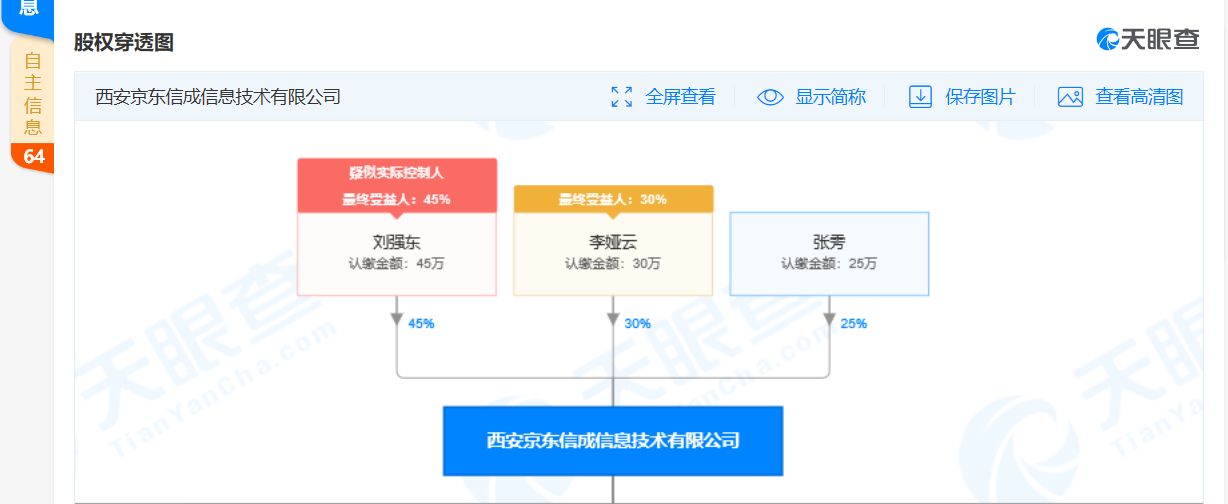Select the 李娅云 shareholder node
This screenshot has width=1228, height=504.
coord(613,254)
